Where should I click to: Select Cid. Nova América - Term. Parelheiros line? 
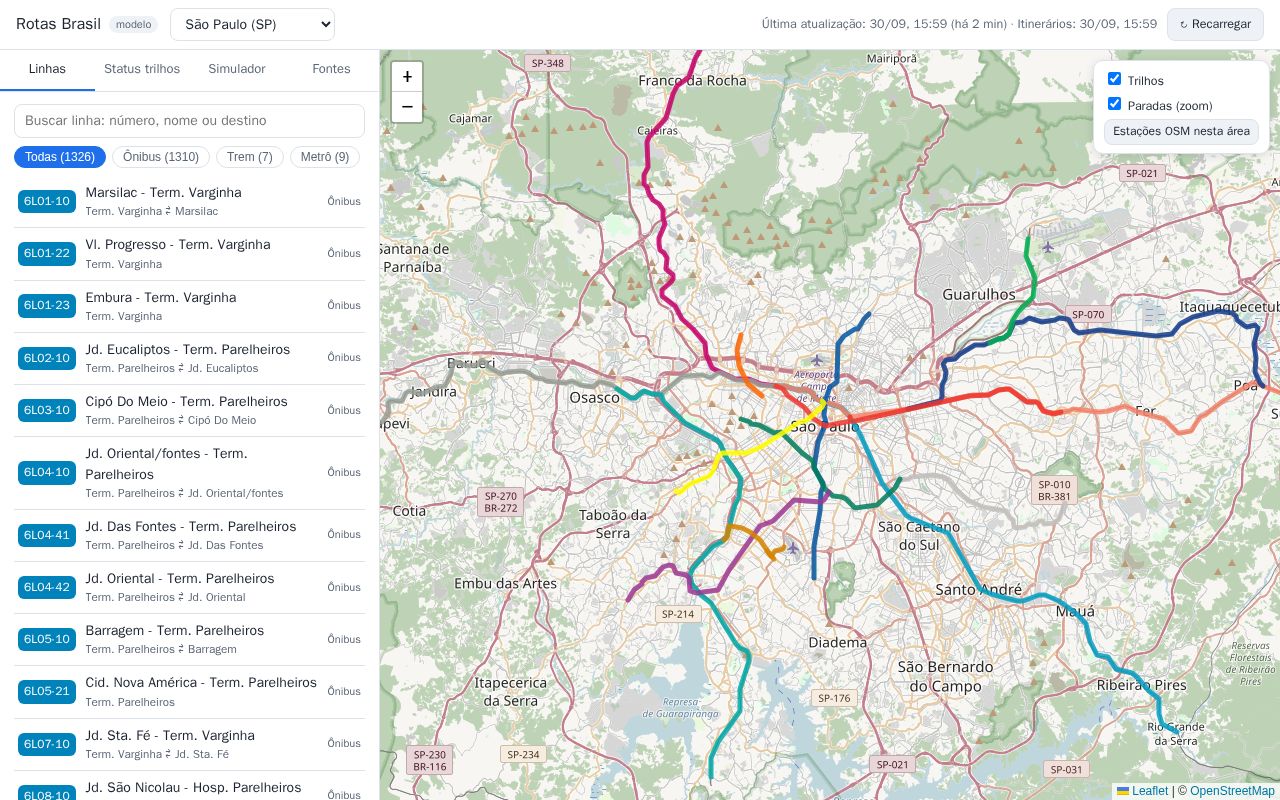[190, 691]
